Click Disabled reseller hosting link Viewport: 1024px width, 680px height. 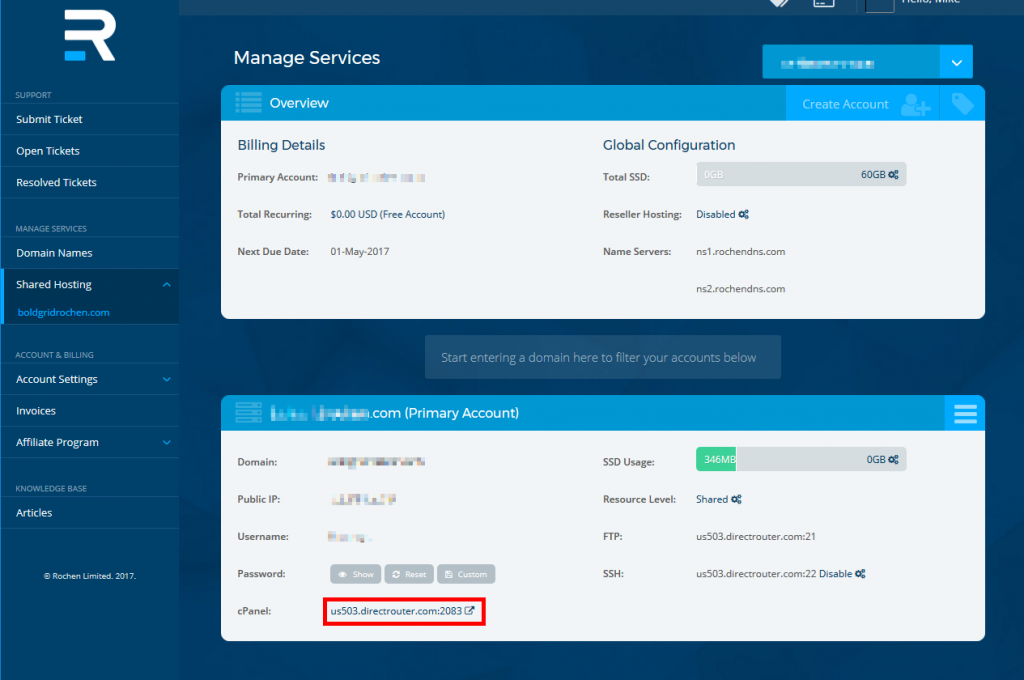point(715,214)
